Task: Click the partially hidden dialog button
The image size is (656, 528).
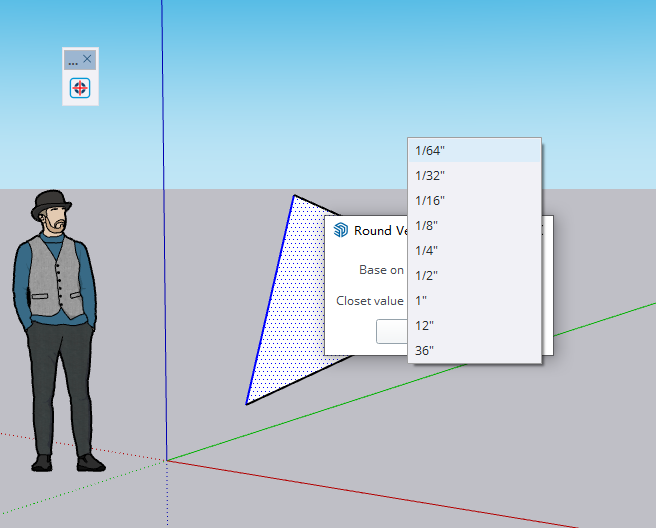Action: 392,331
